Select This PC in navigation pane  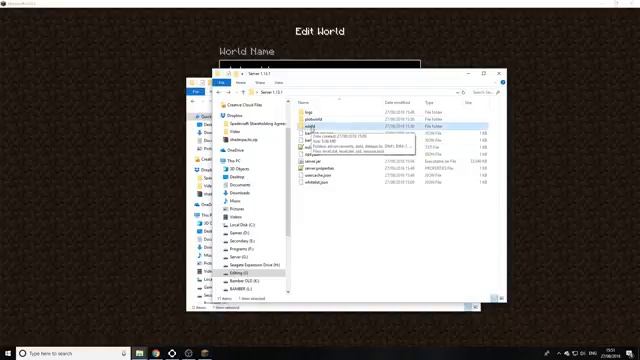tap(233, 161)
